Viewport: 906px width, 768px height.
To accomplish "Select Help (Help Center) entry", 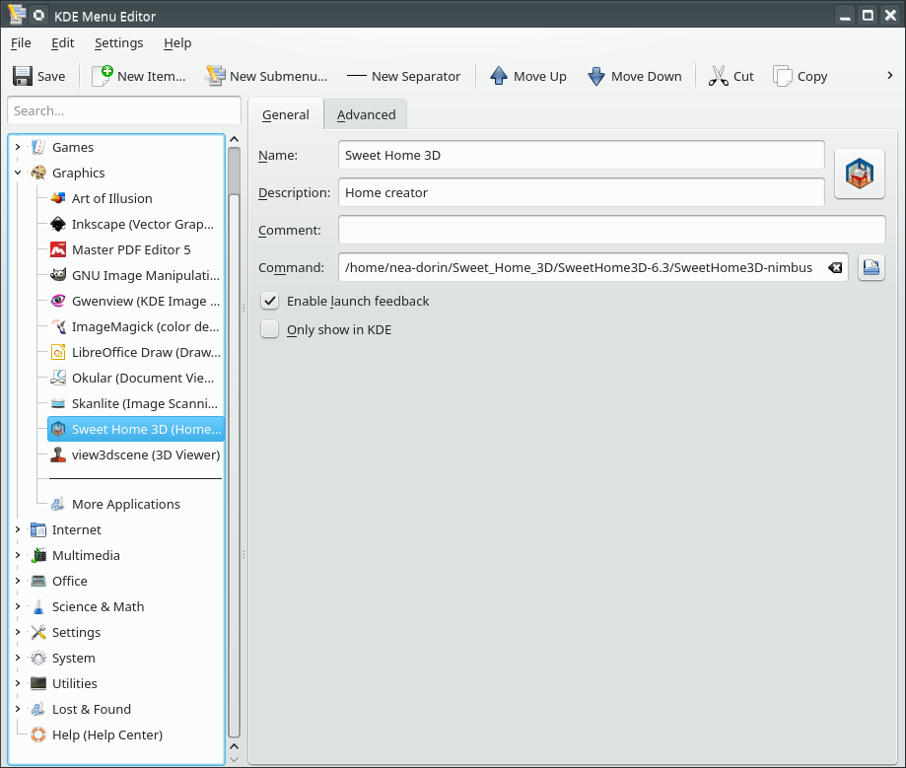I will (96, 734).
